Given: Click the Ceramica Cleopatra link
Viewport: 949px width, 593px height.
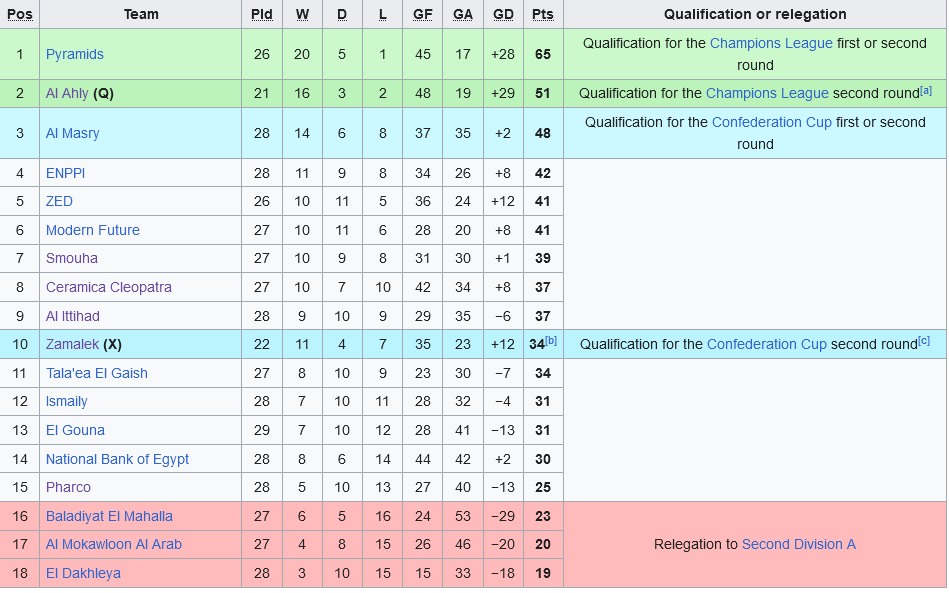Looking at the screenshot, I should [109, 287].
